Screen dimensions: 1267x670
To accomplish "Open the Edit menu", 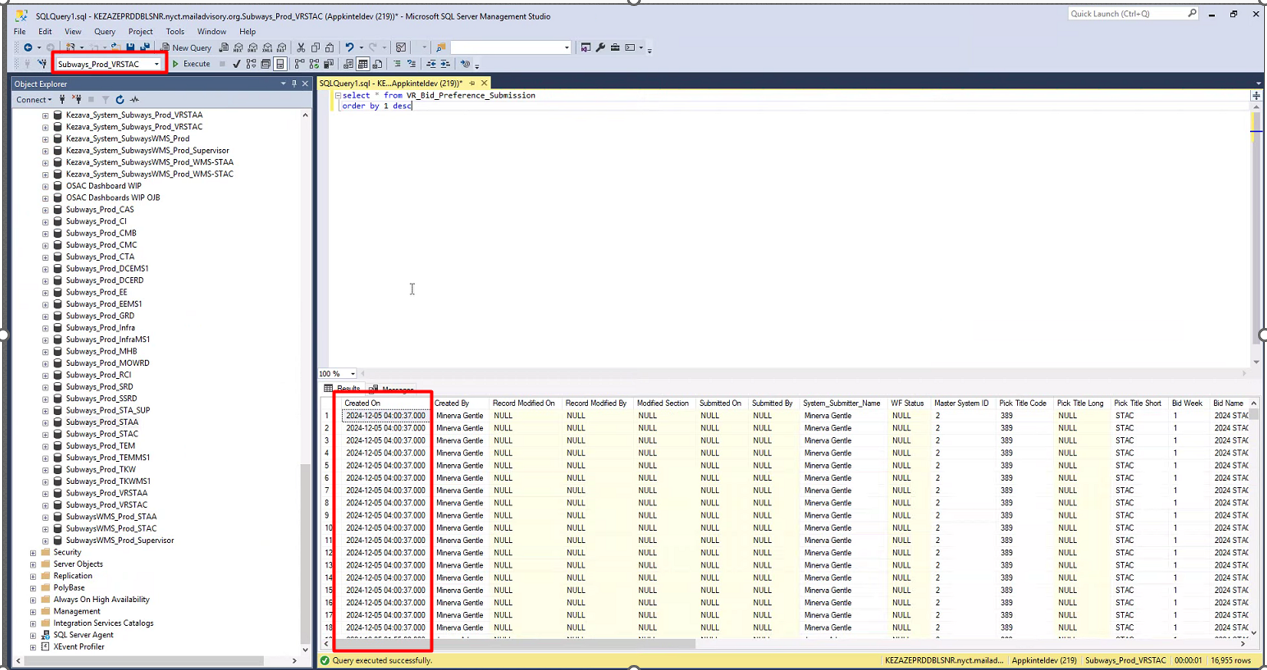I will coord(45,31).
